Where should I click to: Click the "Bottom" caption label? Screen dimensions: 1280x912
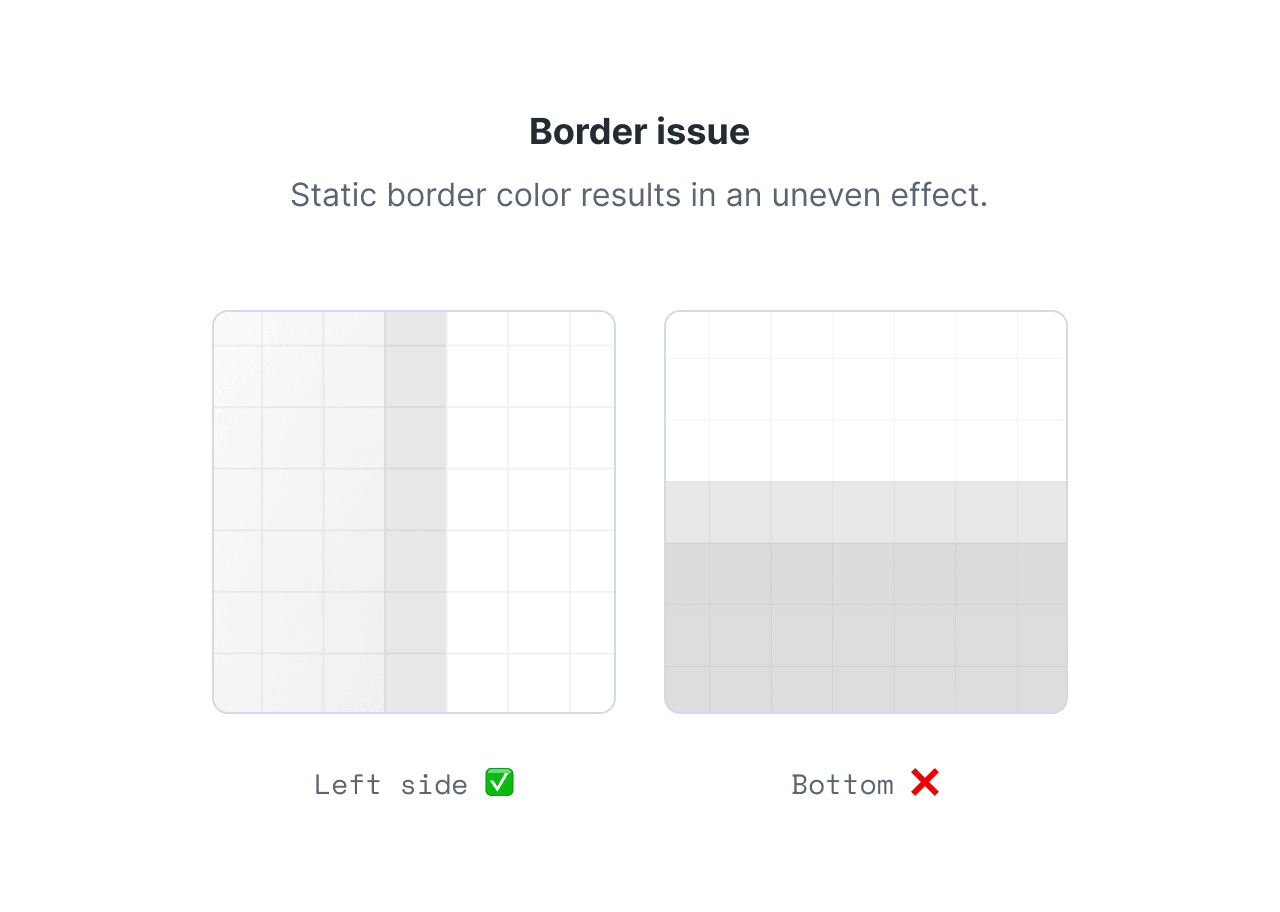point(842,785)
